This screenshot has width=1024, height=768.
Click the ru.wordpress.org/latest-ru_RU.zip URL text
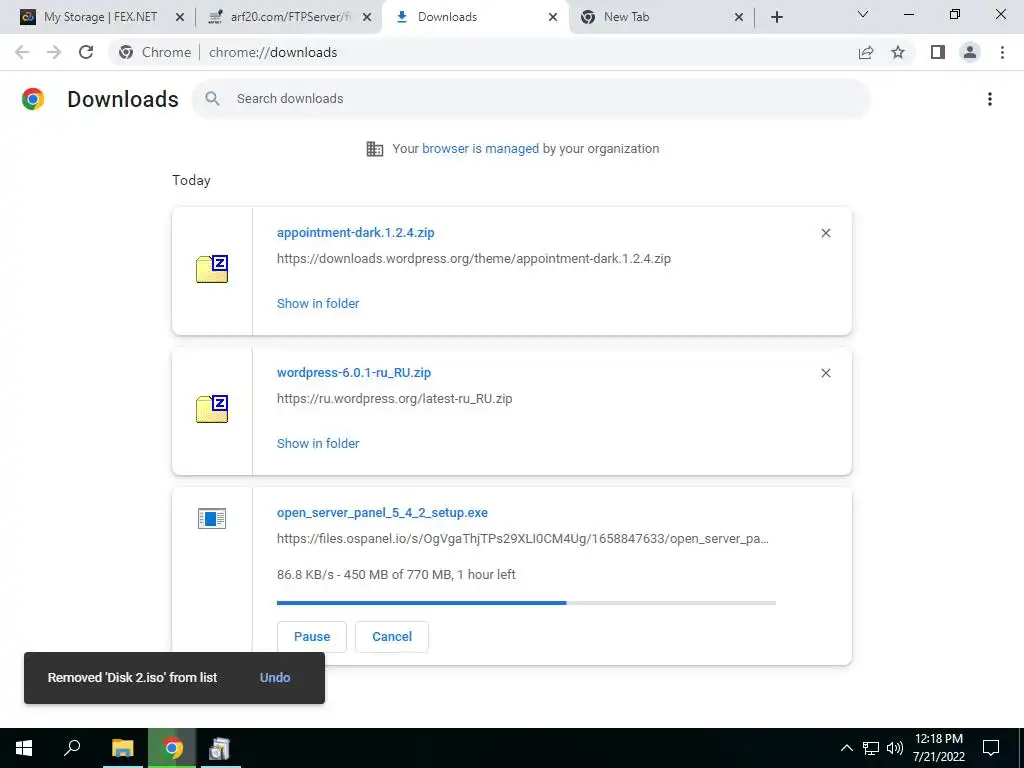coord(394,398)
